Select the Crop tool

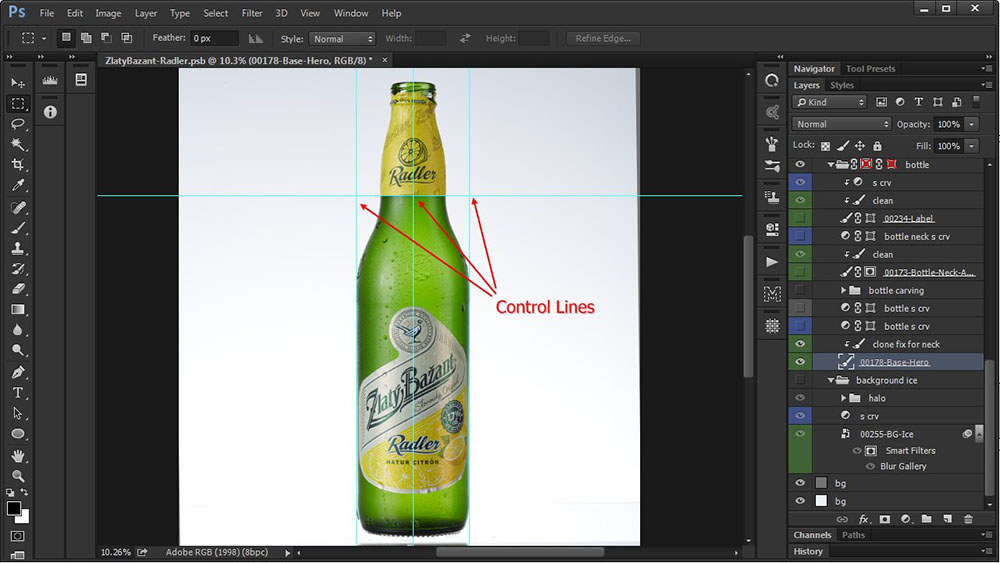18,165
